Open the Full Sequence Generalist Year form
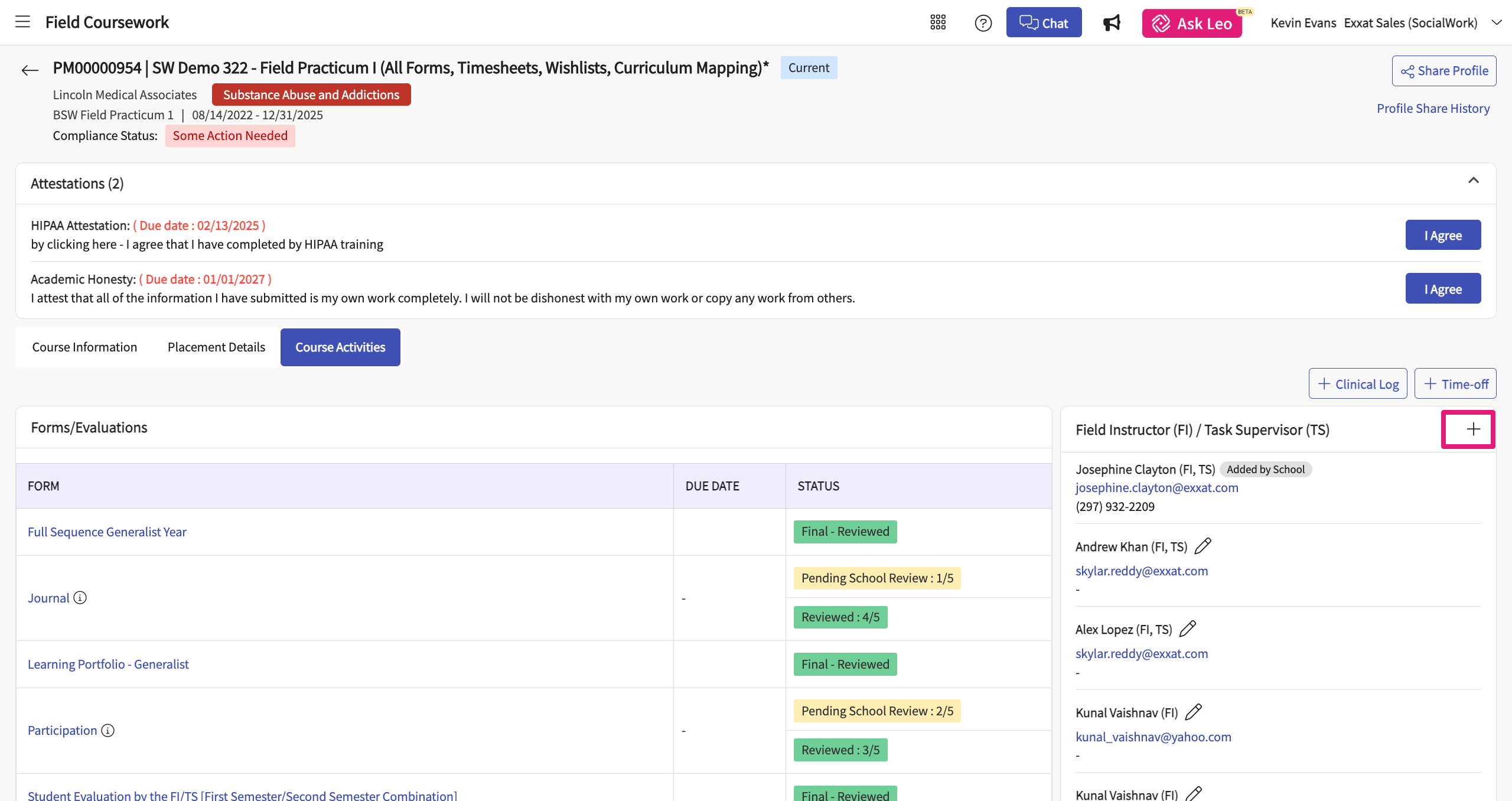This screenshot has height=801, width=1512. pos(107,532)
